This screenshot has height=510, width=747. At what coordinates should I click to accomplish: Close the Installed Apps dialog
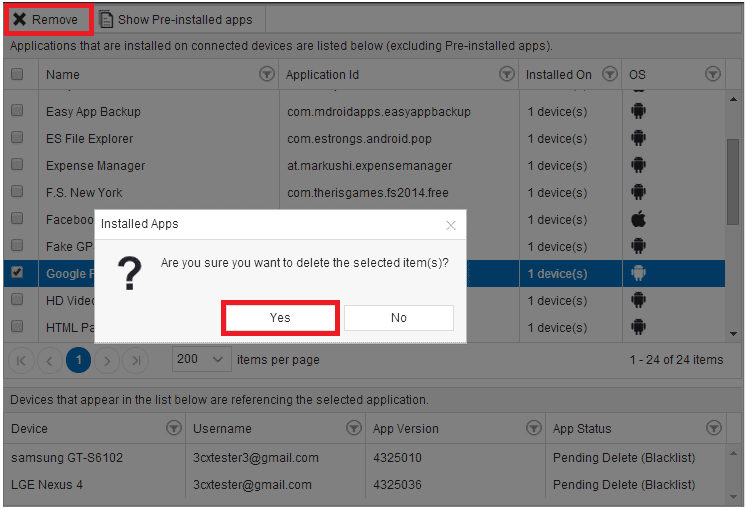coord(451,225)
